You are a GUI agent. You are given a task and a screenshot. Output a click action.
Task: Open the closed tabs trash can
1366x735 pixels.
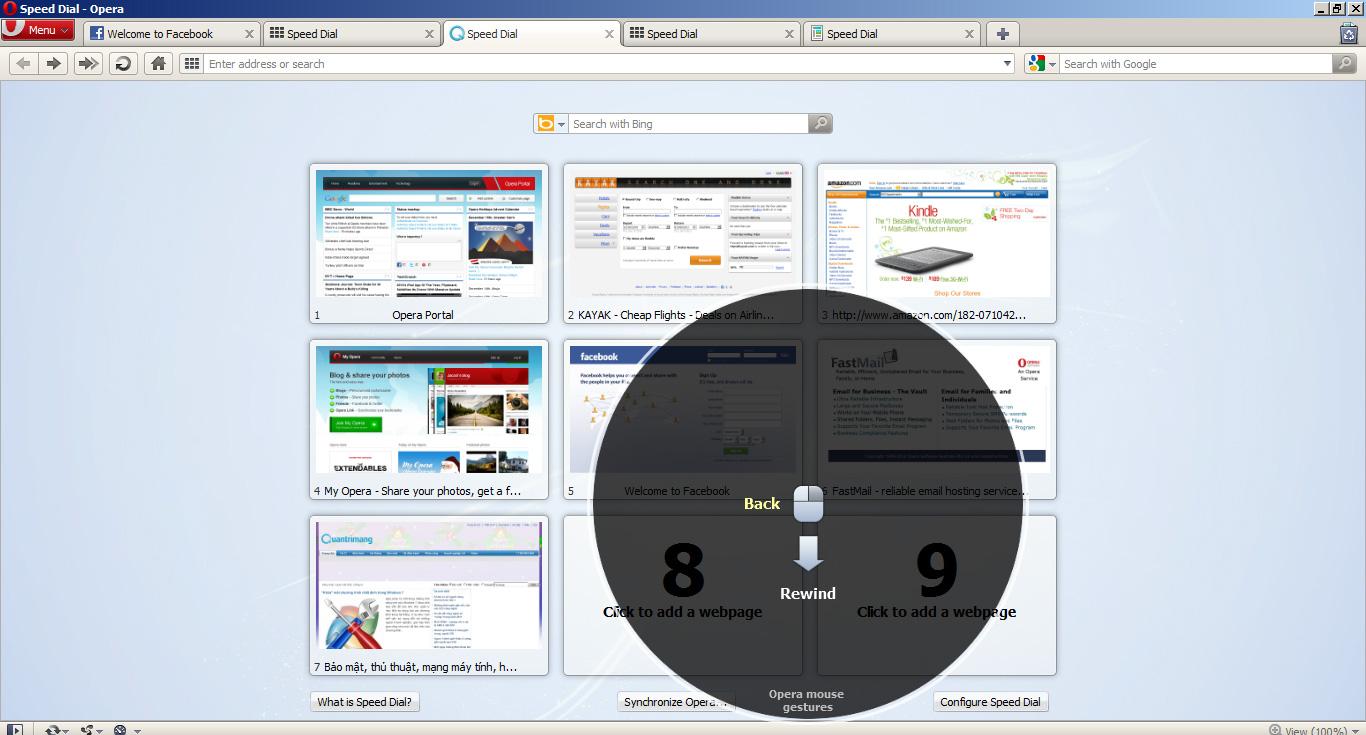pos(1351,32)
